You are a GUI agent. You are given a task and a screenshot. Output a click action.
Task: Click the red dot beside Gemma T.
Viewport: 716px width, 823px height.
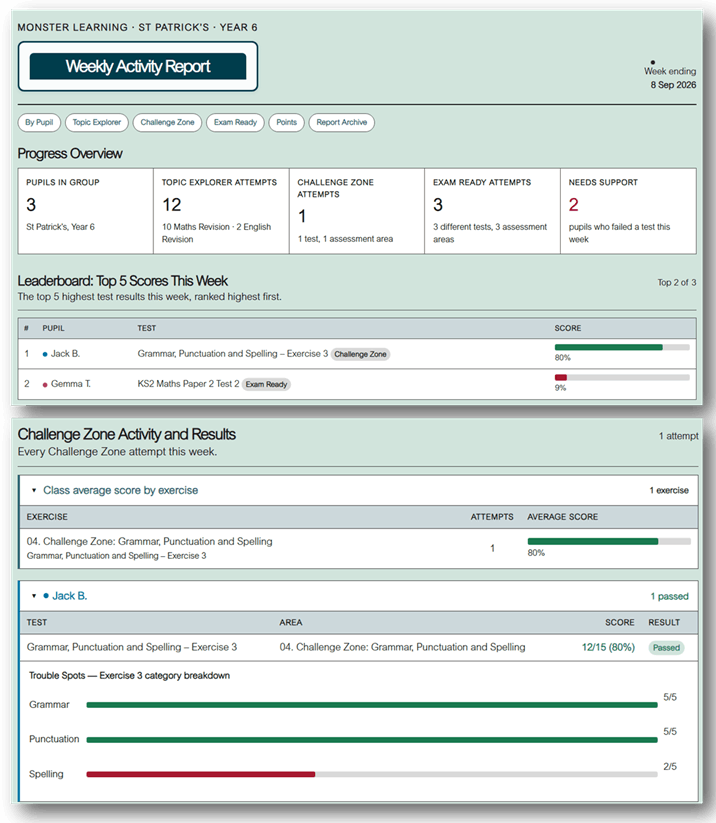point(45,385)
